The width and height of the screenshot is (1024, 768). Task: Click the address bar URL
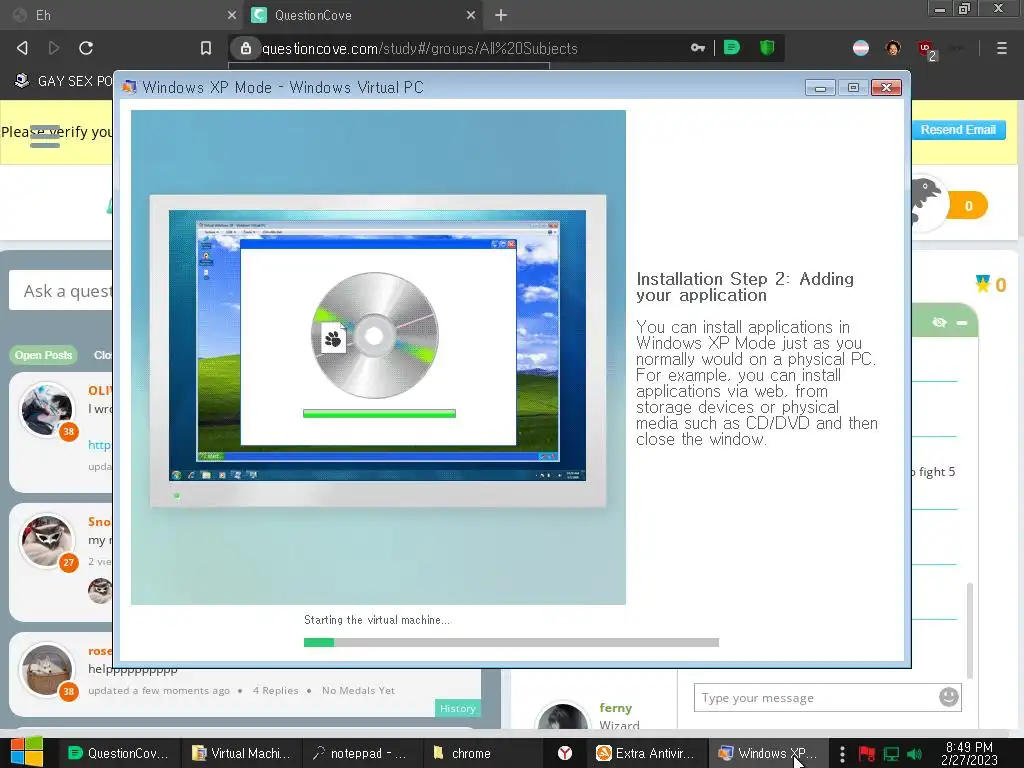[419, 48]
